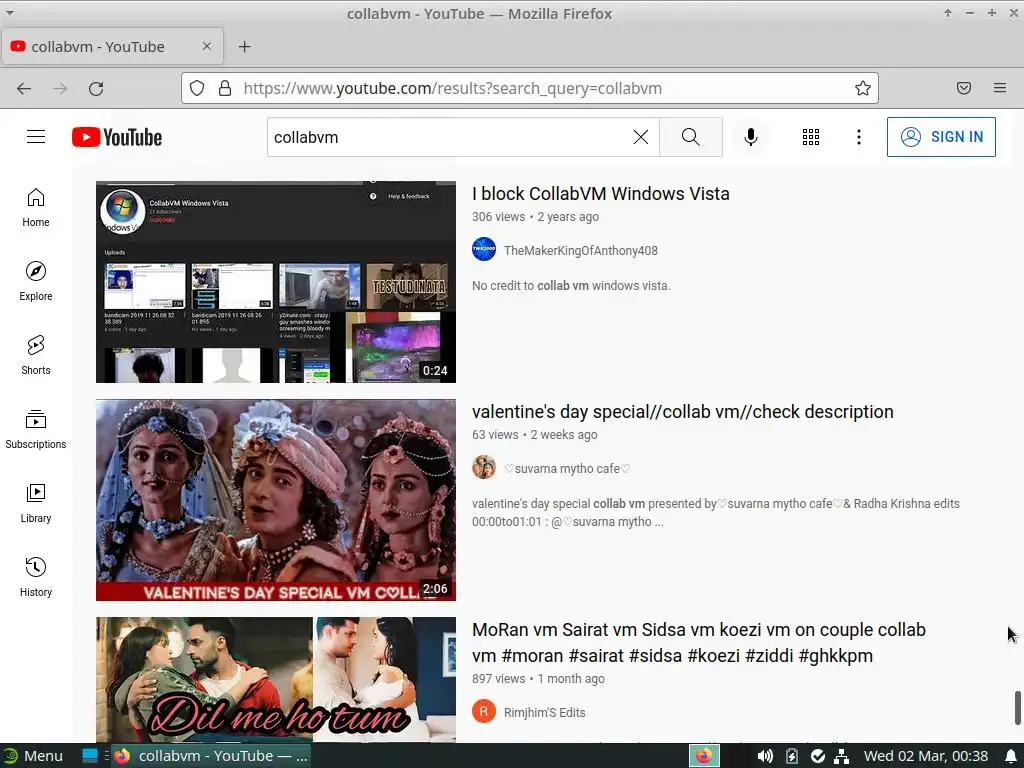Open the Dil me ho tum thumbnail
This screenshot has width=1024, height=768.
click(276, 679)
